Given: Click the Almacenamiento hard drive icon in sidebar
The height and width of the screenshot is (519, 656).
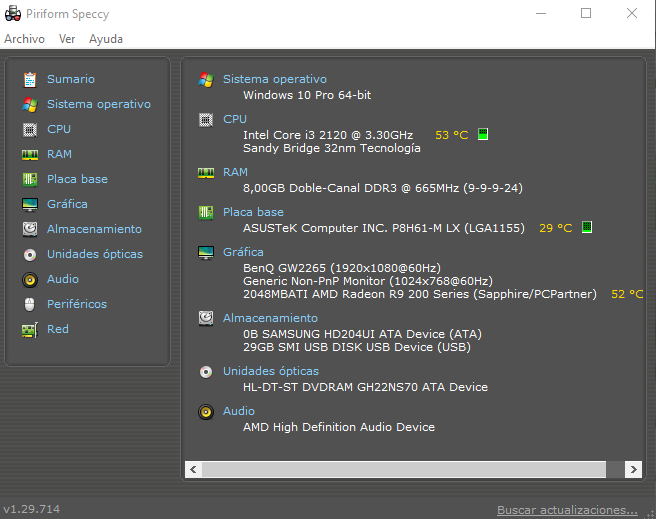Looking at the screenshot, I should [30, 229].
